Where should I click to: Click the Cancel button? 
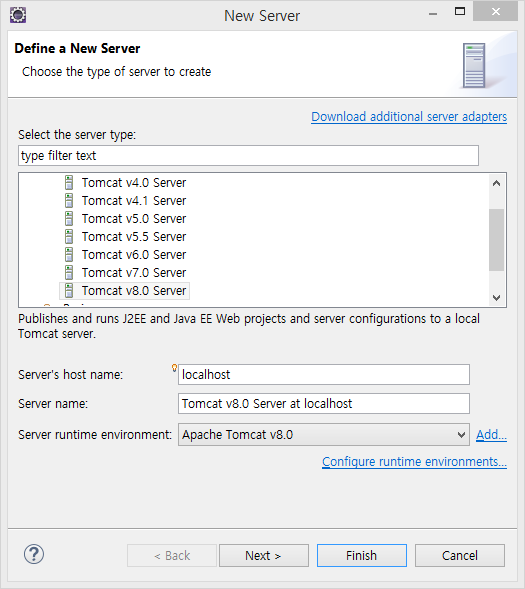click(x=460, y=555)
